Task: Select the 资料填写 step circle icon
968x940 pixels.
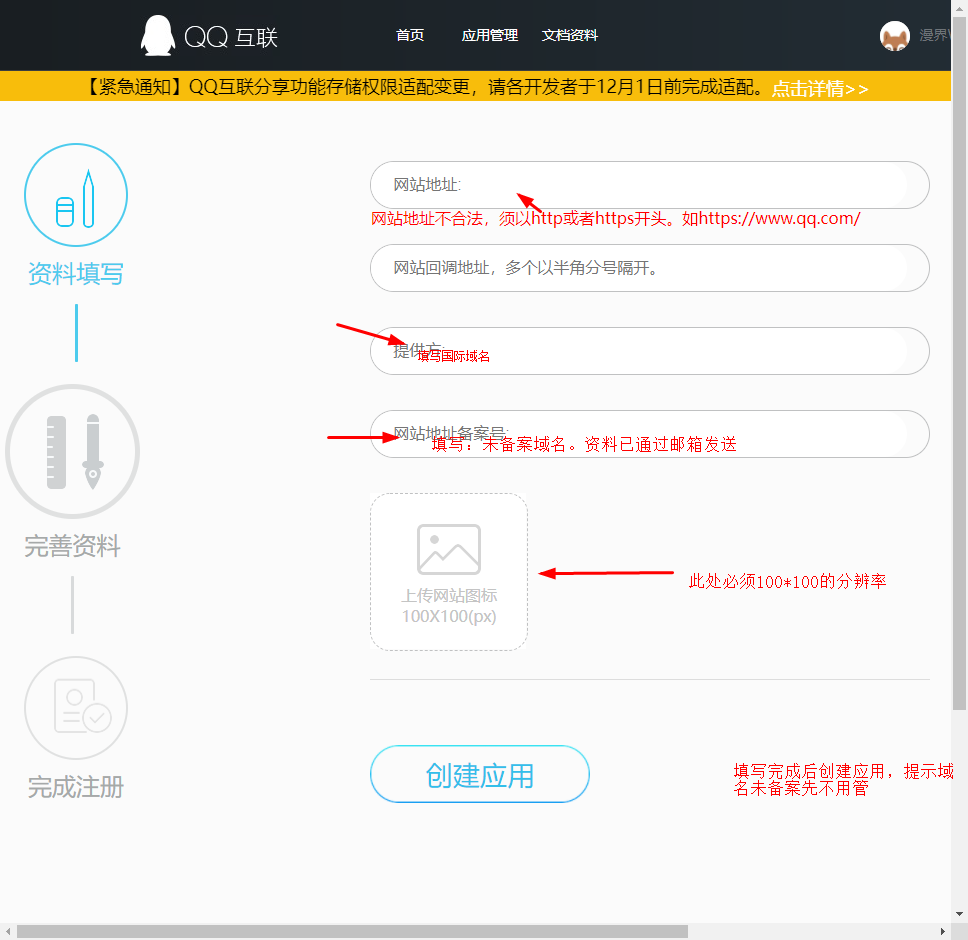Action: (x=76, y=195)
